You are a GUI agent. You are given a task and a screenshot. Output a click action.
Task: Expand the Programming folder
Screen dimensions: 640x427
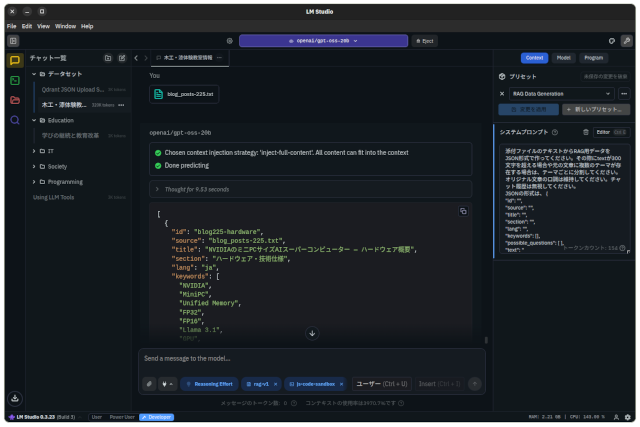[34, 182]
